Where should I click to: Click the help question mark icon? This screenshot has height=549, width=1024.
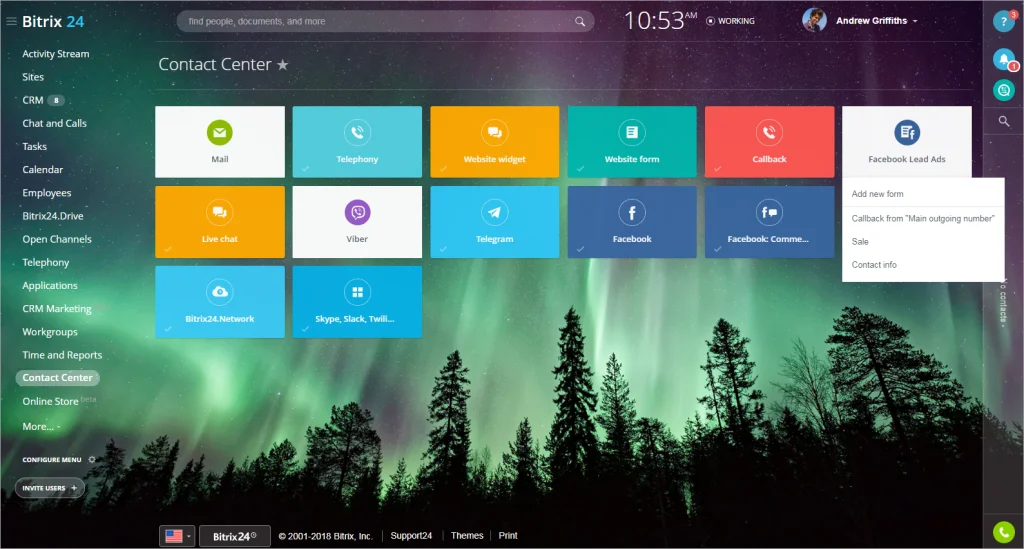pos(1003,21)
